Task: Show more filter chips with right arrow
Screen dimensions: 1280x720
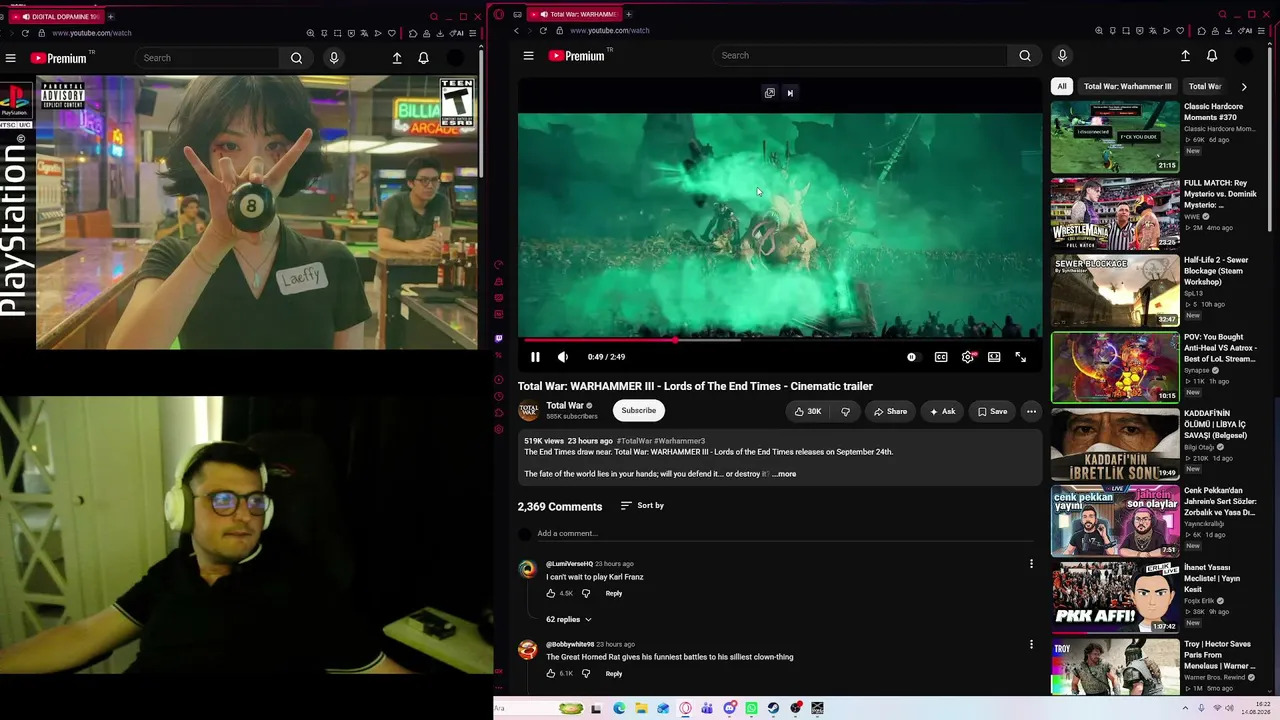Action: pos(1244,87)
